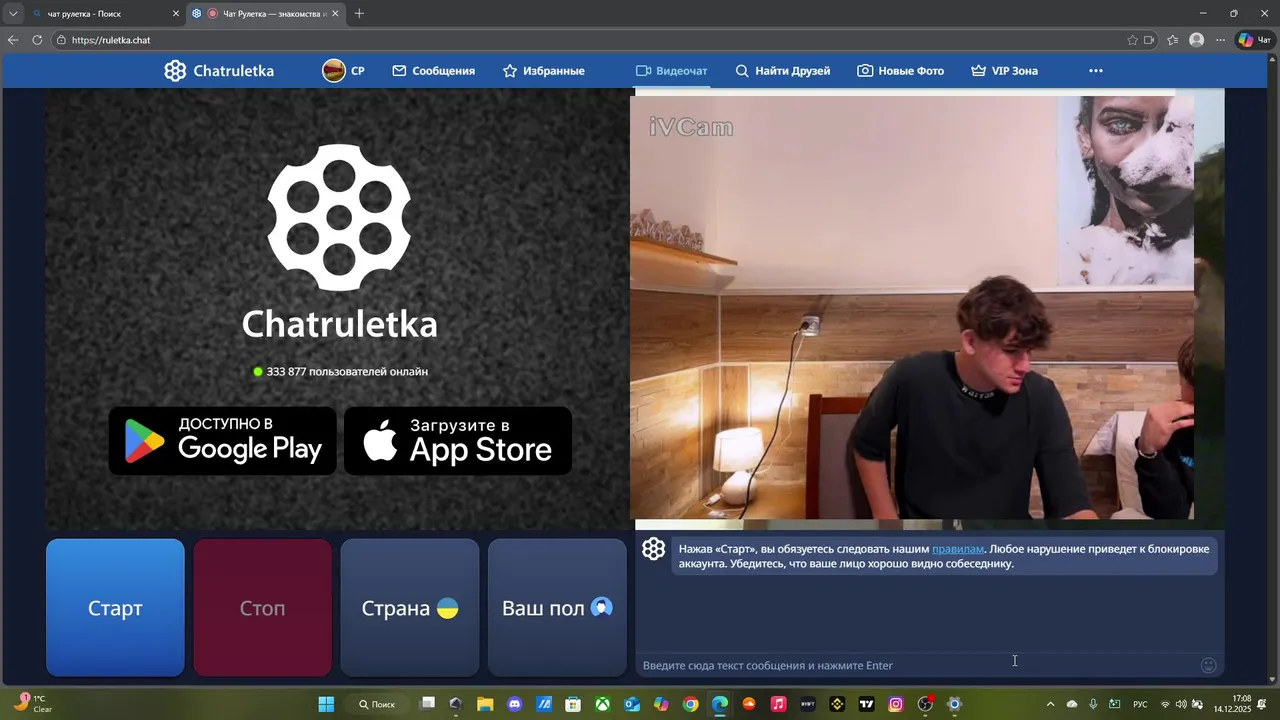The image size is (1280, 720).
Task: Open VIP Зона section
Action: pyautogui.click(x=1004, y=71)
